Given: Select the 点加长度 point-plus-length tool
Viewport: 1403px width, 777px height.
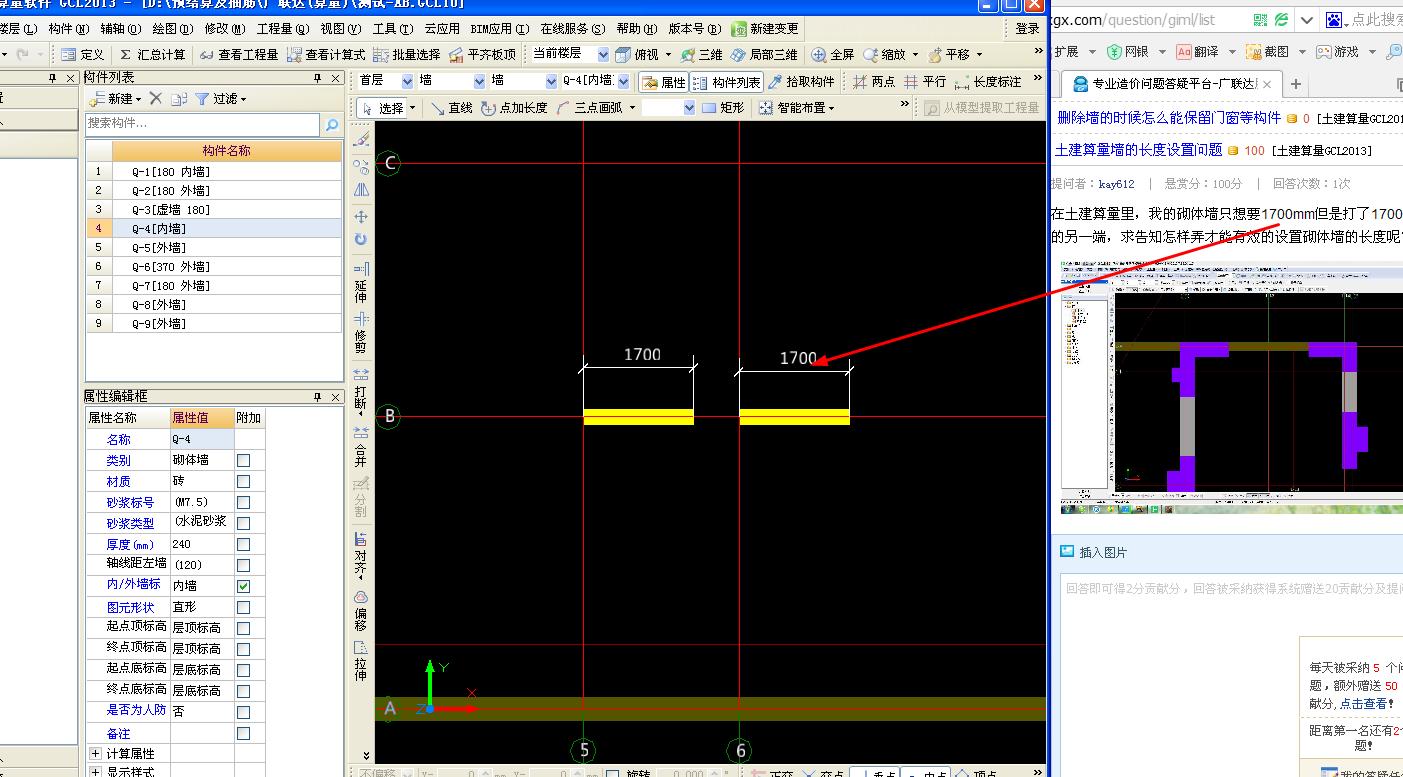Looking at the screenshot, I should pyautogui.click(x=514, y=108).
